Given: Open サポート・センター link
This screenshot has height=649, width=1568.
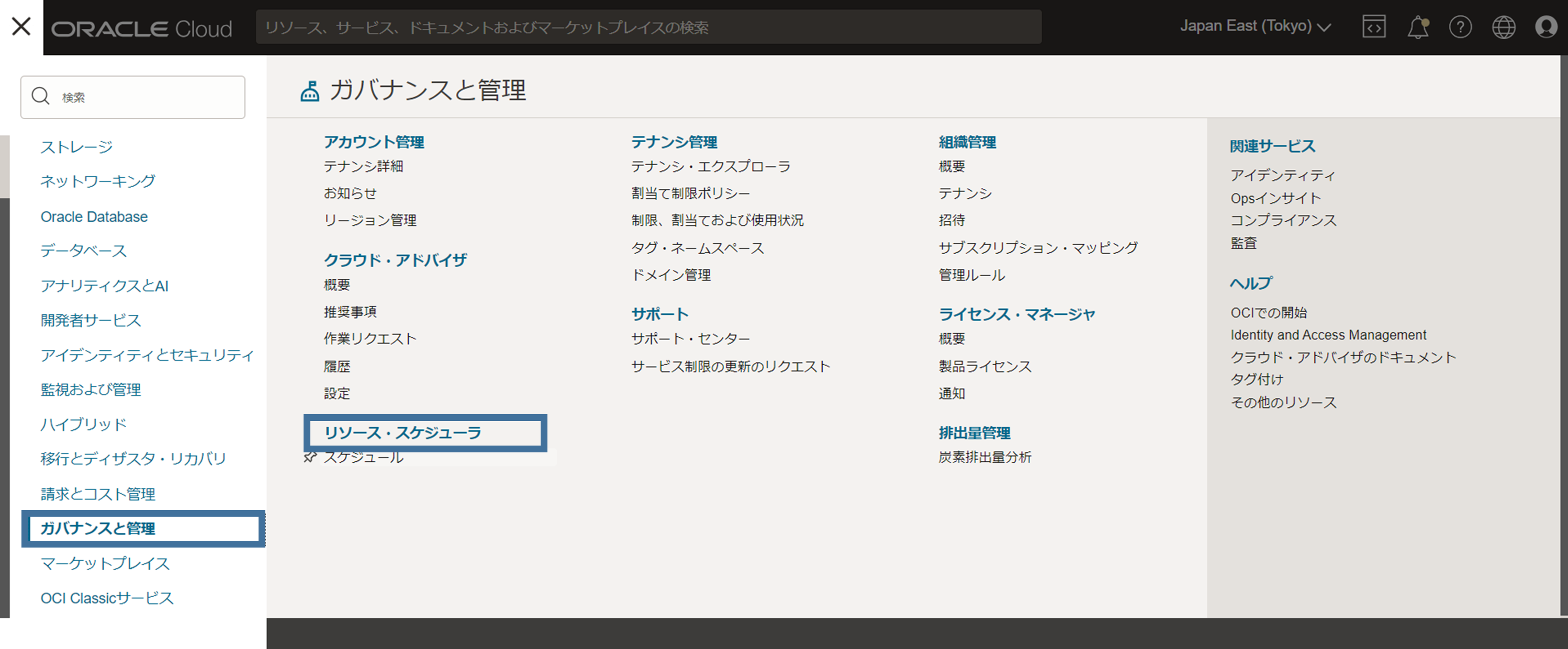Looking at the screenshot, I should tap(690, 338).
